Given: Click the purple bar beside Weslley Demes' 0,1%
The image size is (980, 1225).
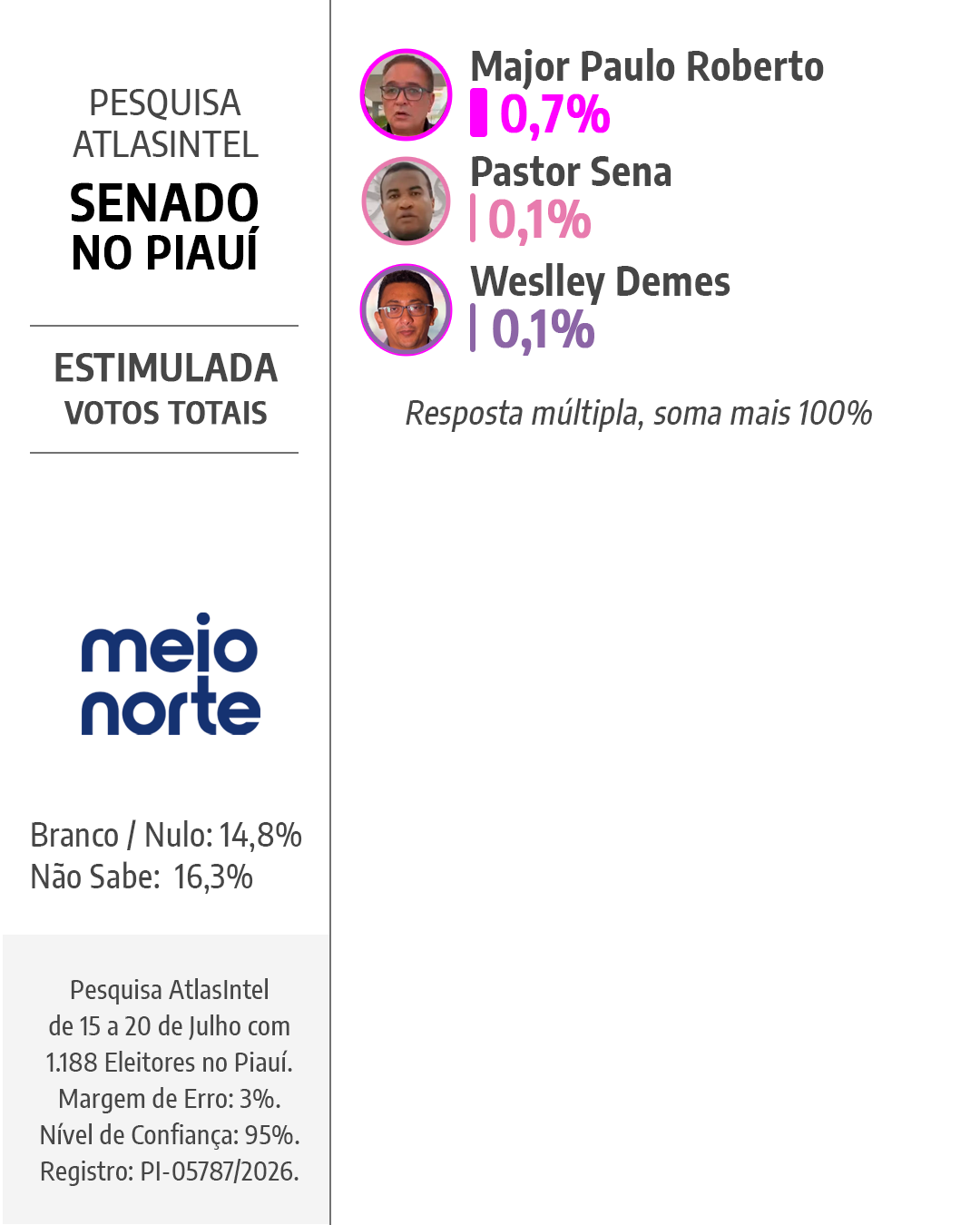Looking at the screenshot, I should click(x=473, y=328).
